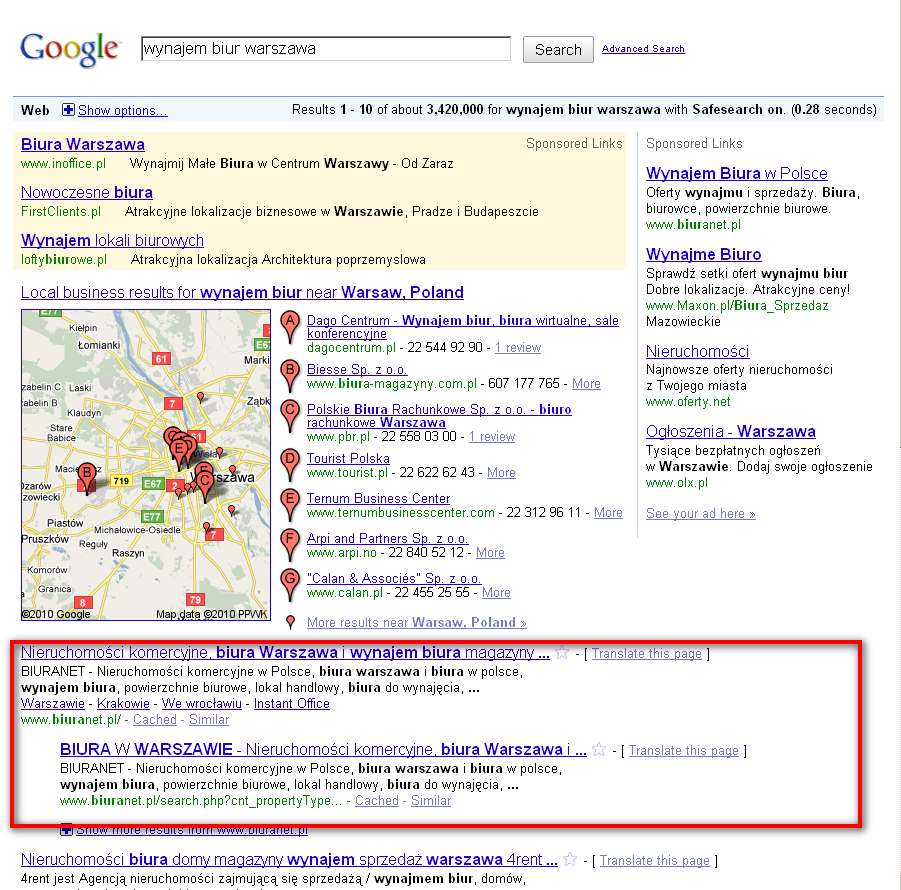
Task: Click More link for Biesse Sp.
Action: point(586,384)
